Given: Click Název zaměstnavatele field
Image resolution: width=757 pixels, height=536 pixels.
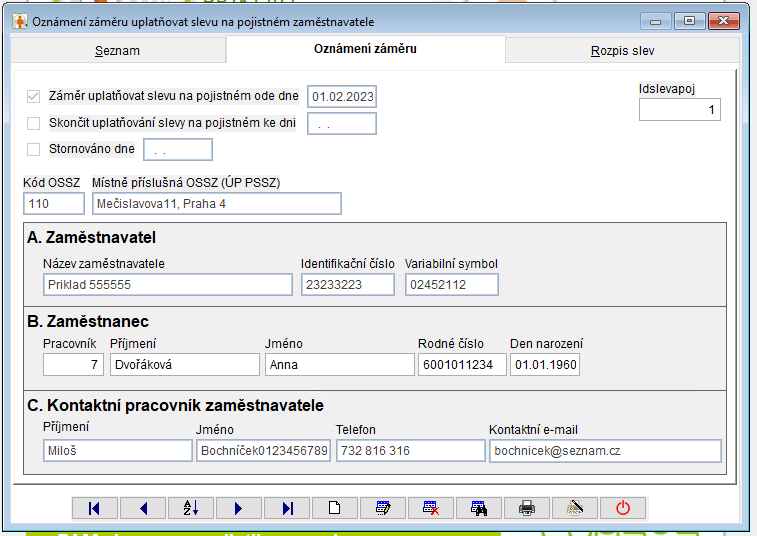Looking at the screenshot, I should pyautogui.click(x=168, y=284).
